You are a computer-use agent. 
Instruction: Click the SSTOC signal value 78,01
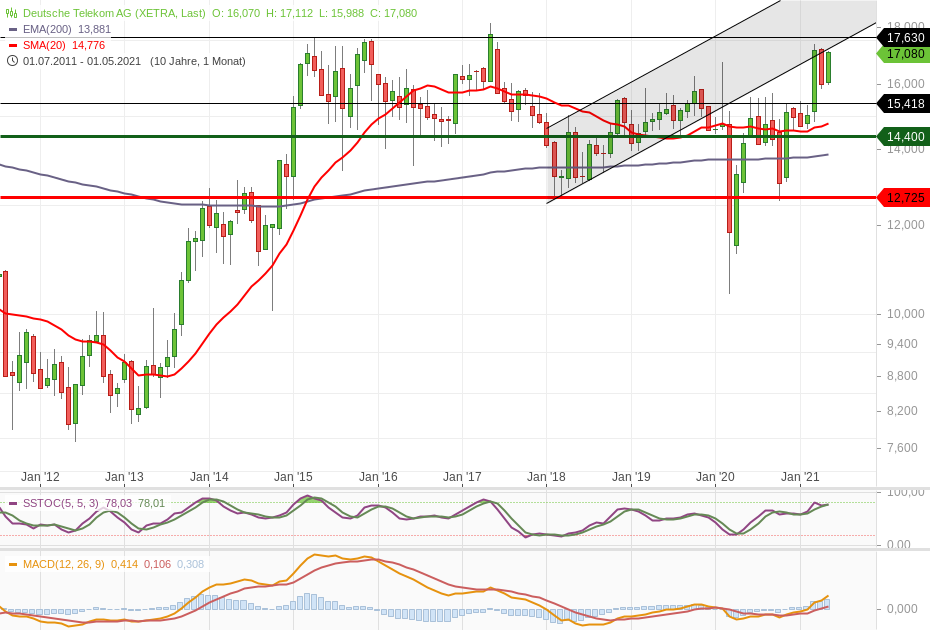[152, 504]
